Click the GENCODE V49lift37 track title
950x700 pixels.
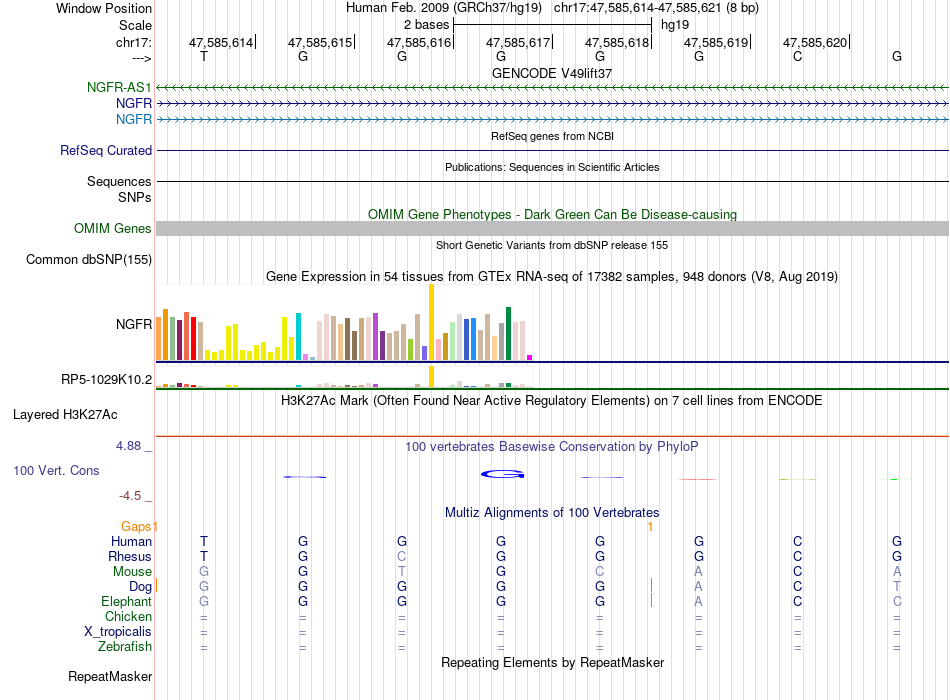click(552, 73)
